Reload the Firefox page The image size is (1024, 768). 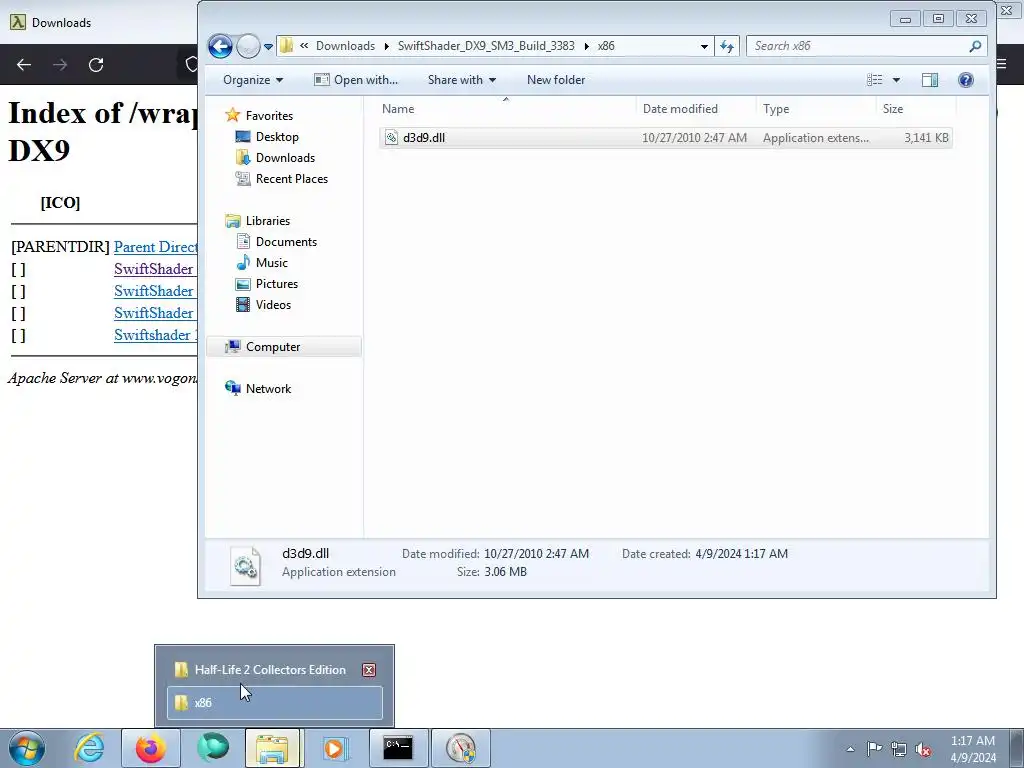pos(96,65)
